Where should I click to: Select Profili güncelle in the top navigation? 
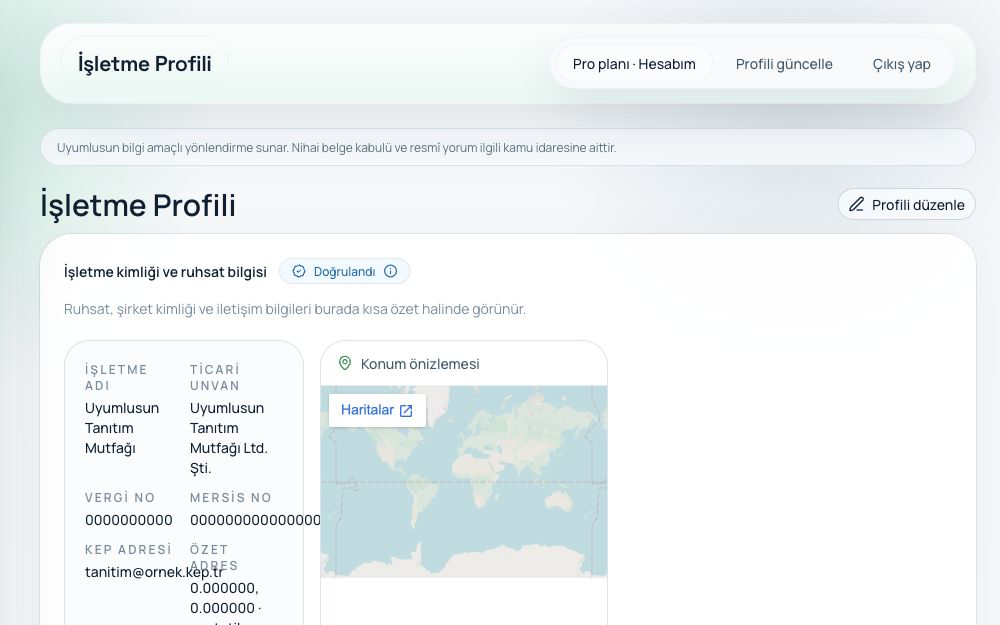[784, 64]
